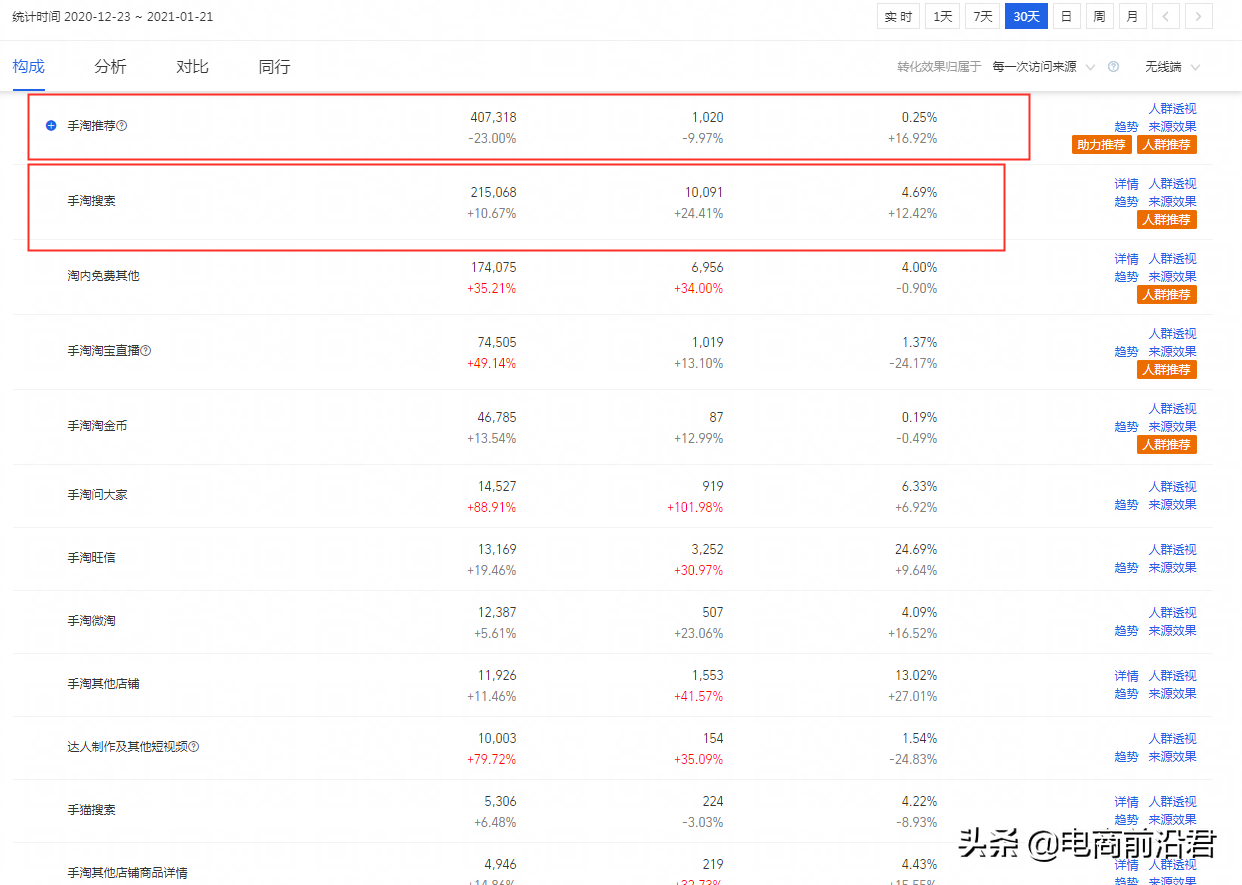
Task: Open the 无线端 device dropdown
Action: pyautogui.click(x=1172, y=67)
